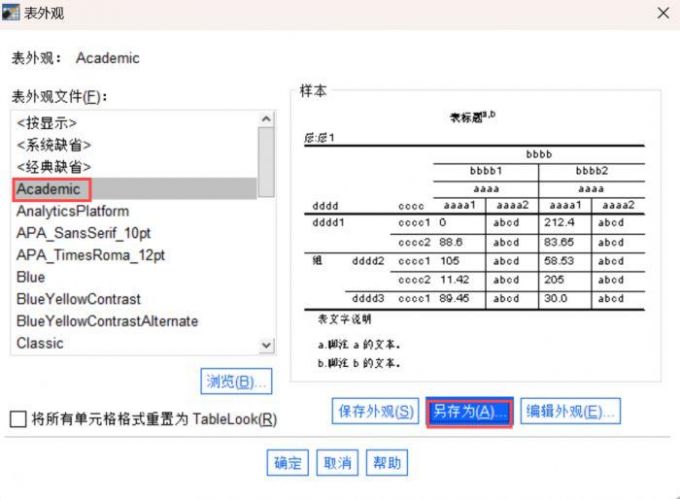Click the file list scroll down arrow
Screen dimensions: 680x499
coord(266,346)
